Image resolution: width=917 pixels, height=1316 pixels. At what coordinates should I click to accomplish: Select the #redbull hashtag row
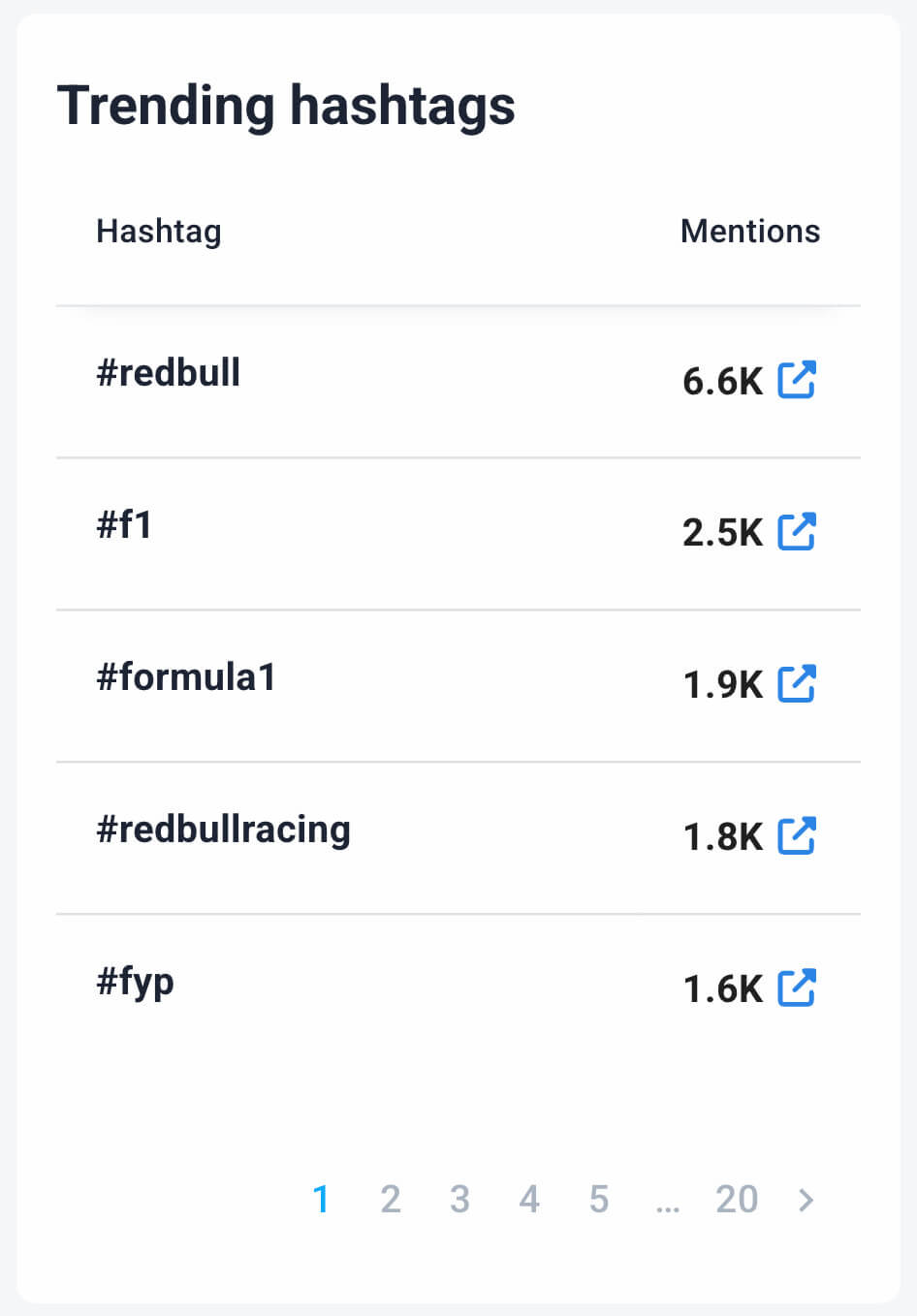pos(169,373)
